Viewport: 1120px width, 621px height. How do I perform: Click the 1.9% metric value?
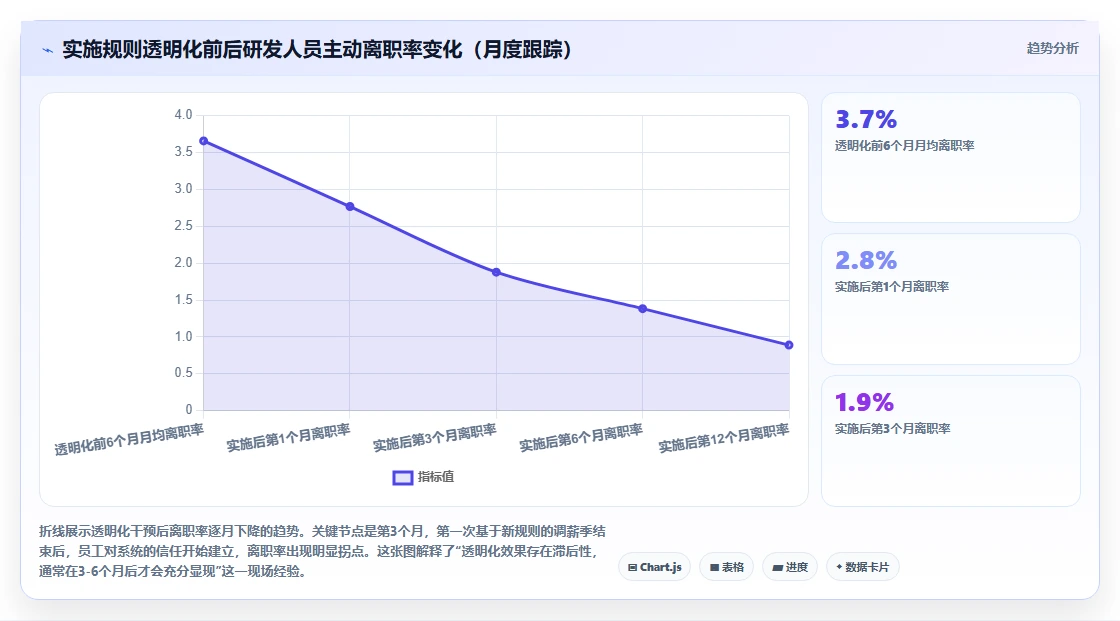(864, 402)
